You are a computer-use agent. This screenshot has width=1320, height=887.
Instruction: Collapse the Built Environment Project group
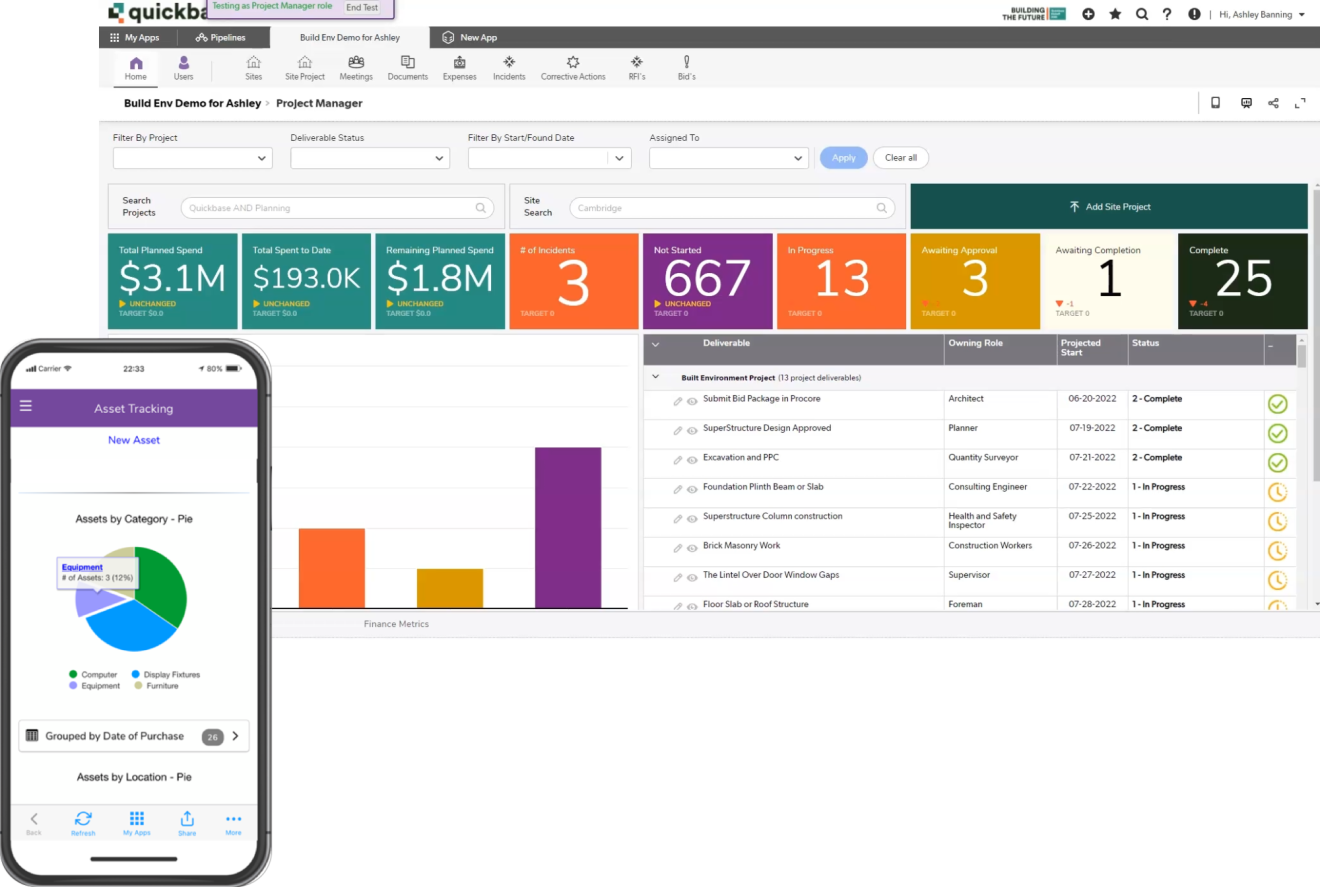(x=656, y=377)
